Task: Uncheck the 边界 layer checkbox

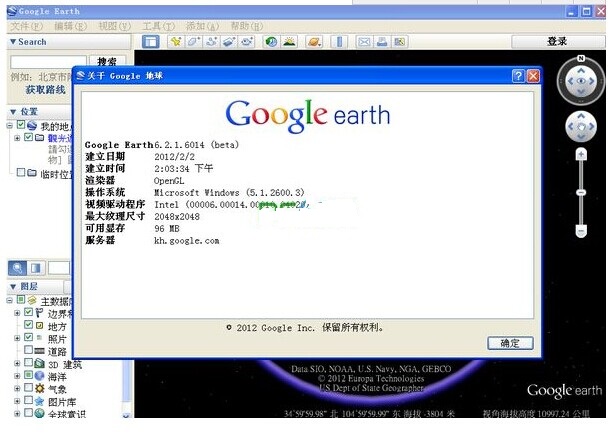Action: (x=28, y=312)
